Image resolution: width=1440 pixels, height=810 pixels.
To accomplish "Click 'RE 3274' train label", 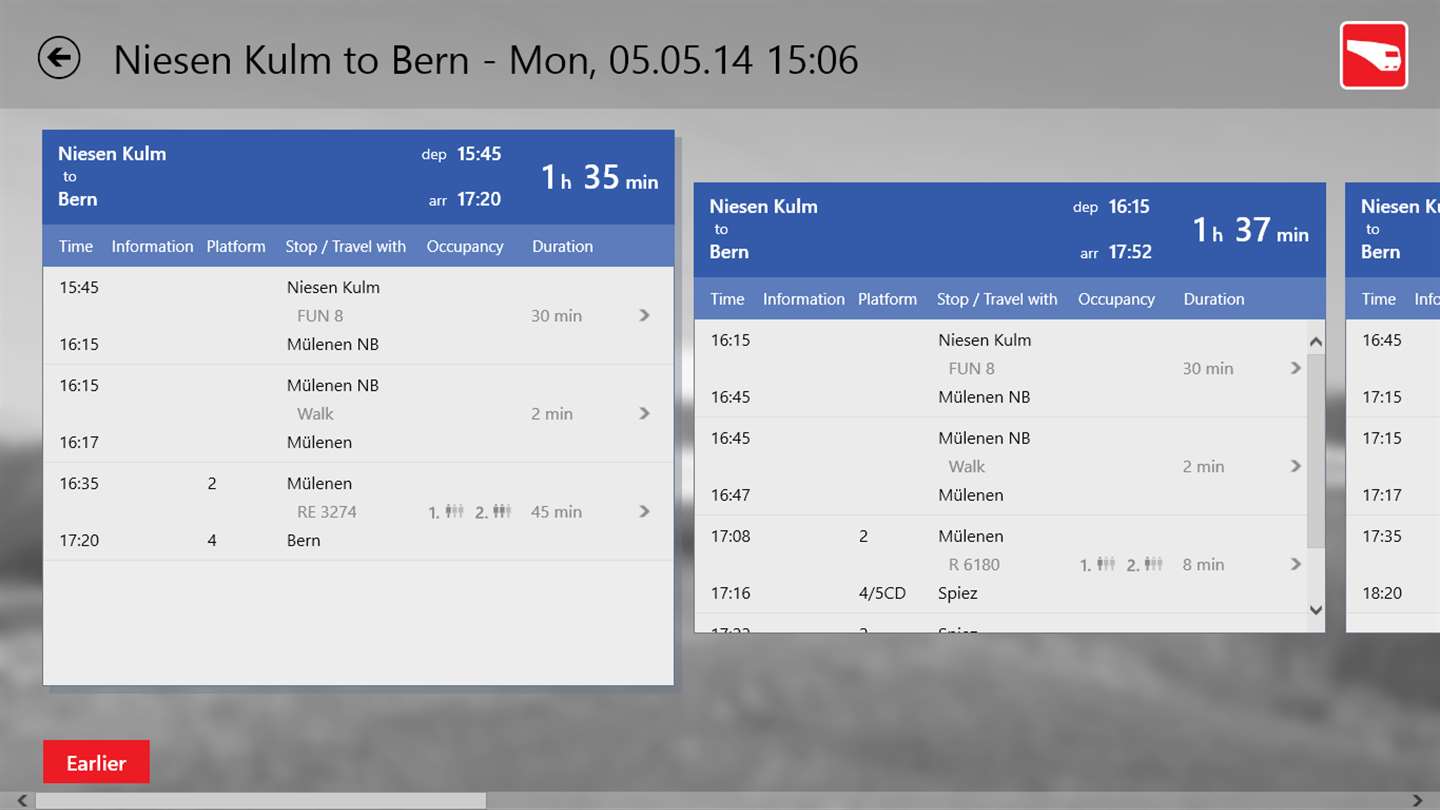I will pyautogui.click(x=326, y=511).
